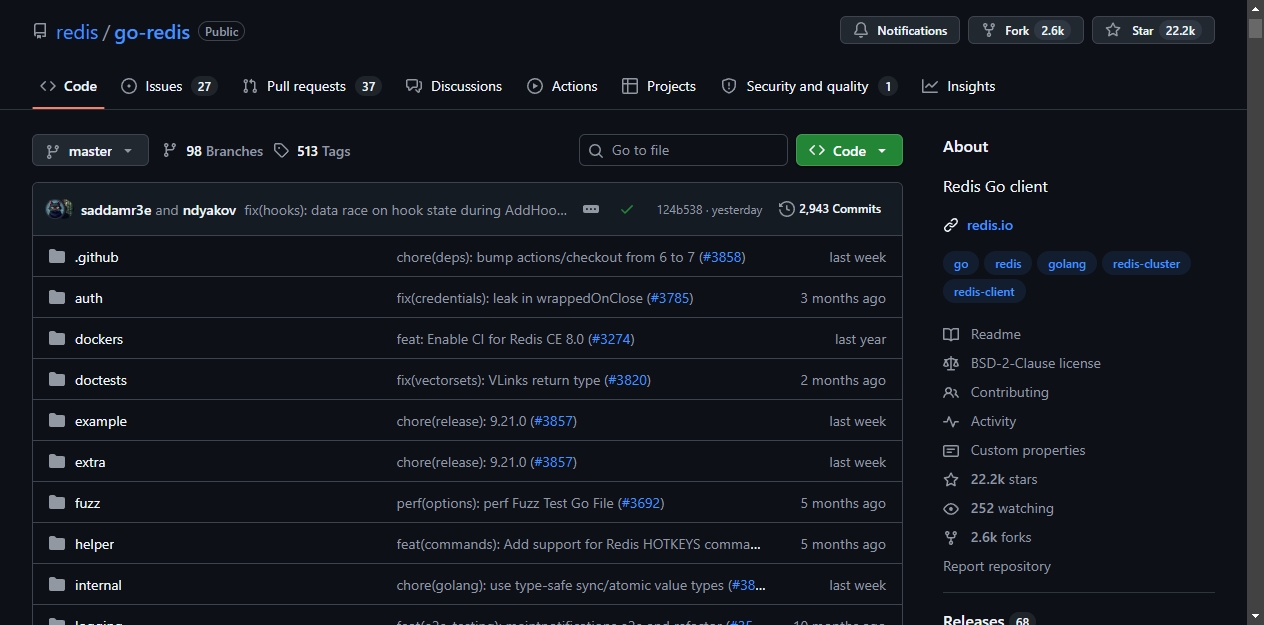Open the Pull requests tab
Screen dimensions: 1264x625
coord(311,86)
